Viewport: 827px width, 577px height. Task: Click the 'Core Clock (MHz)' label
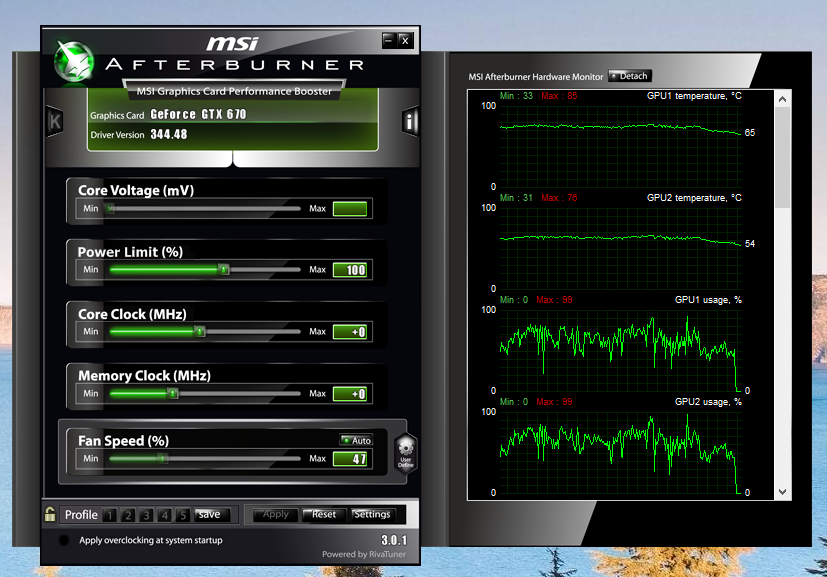point(132,314)
